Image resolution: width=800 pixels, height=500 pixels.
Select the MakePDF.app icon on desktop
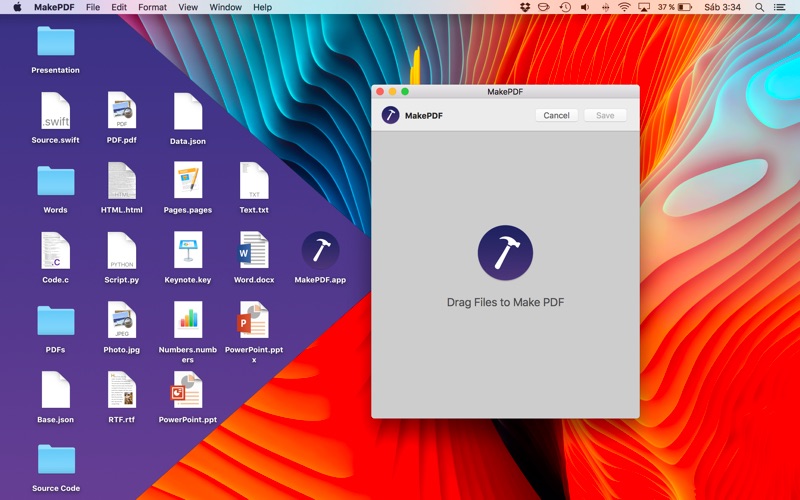click(320, 250)
